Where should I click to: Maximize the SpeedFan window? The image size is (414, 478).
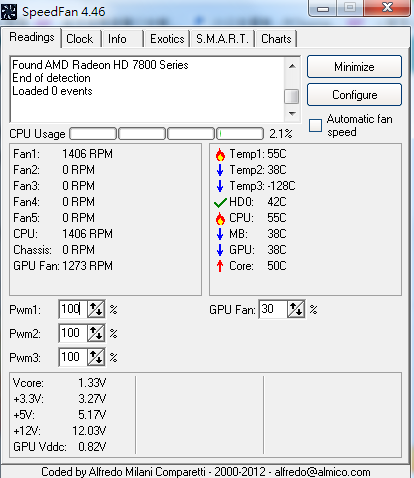click(x=350, y=7)
